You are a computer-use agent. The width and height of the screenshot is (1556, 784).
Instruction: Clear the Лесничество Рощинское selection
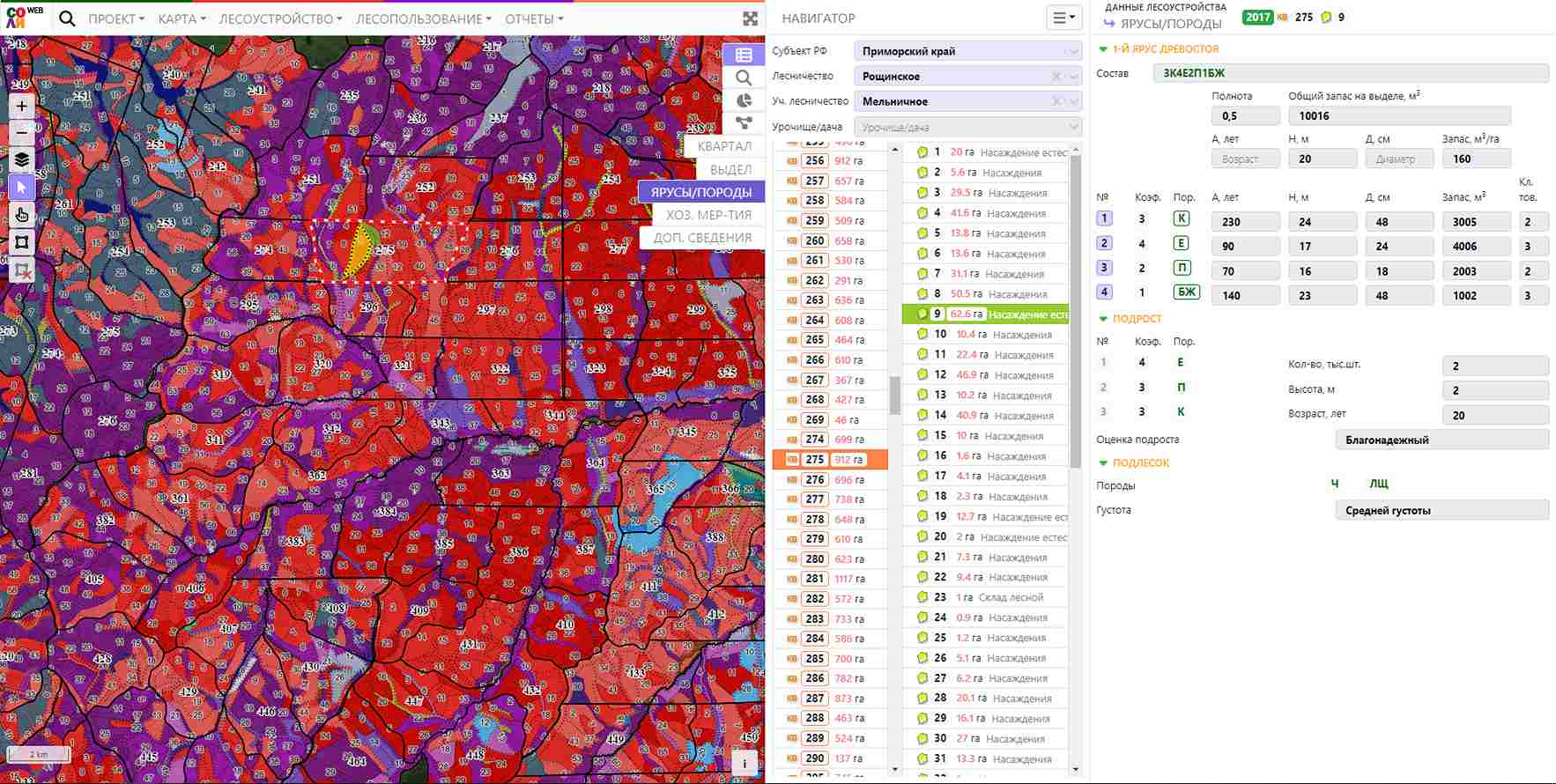(x=1056, y=77)
